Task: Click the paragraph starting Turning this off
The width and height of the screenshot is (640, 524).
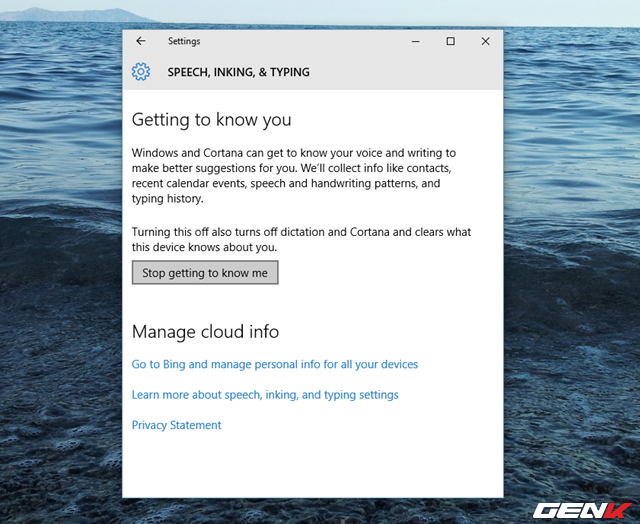Action: point(300,239)
